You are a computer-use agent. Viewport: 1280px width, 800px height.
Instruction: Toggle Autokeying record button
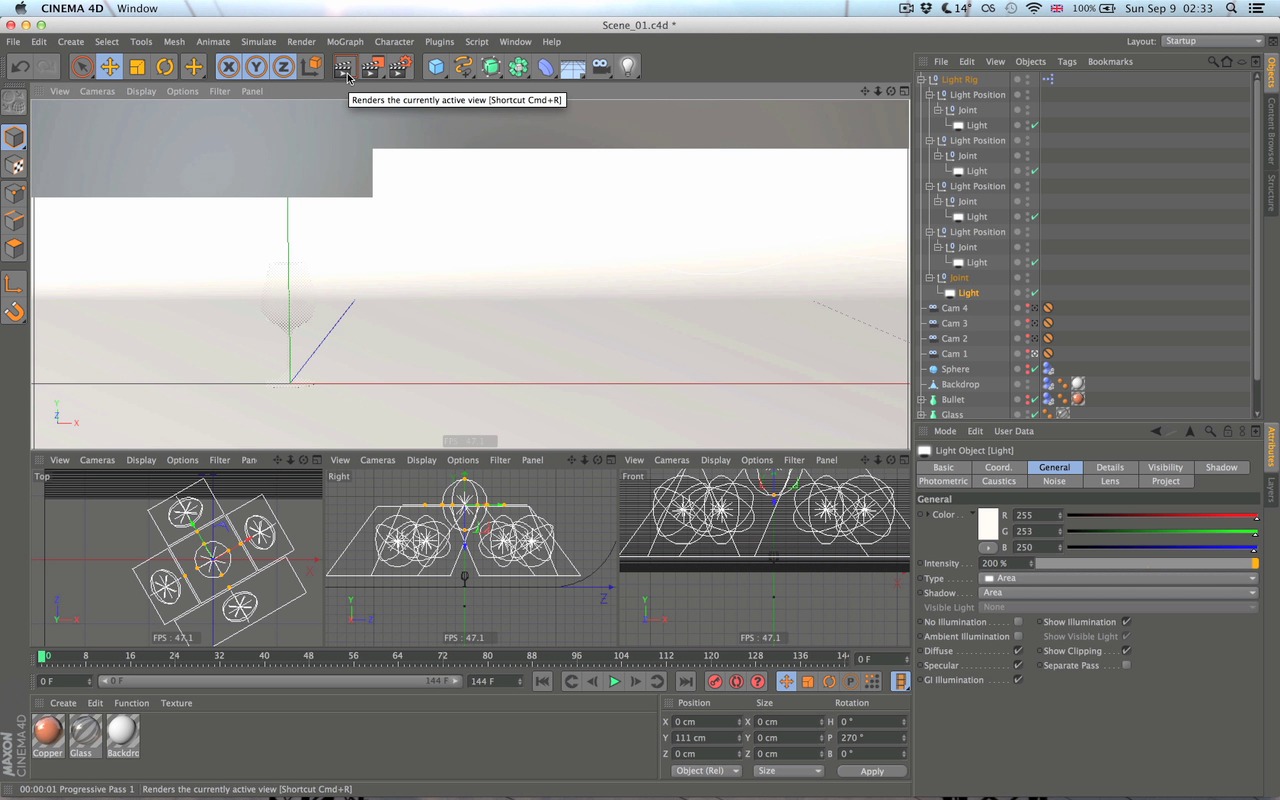pos(736,681)
